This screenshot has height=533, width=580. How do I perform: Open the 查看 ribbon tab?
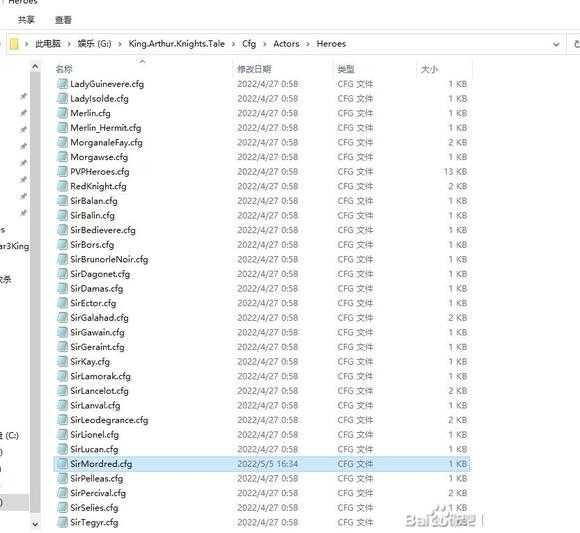(x=63, y=20)
